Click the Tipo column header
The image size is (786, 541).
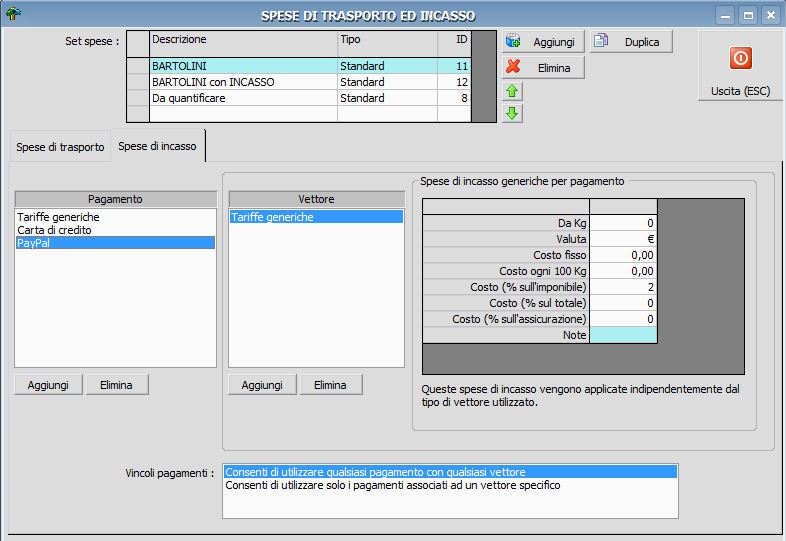[x=387, y=44]
